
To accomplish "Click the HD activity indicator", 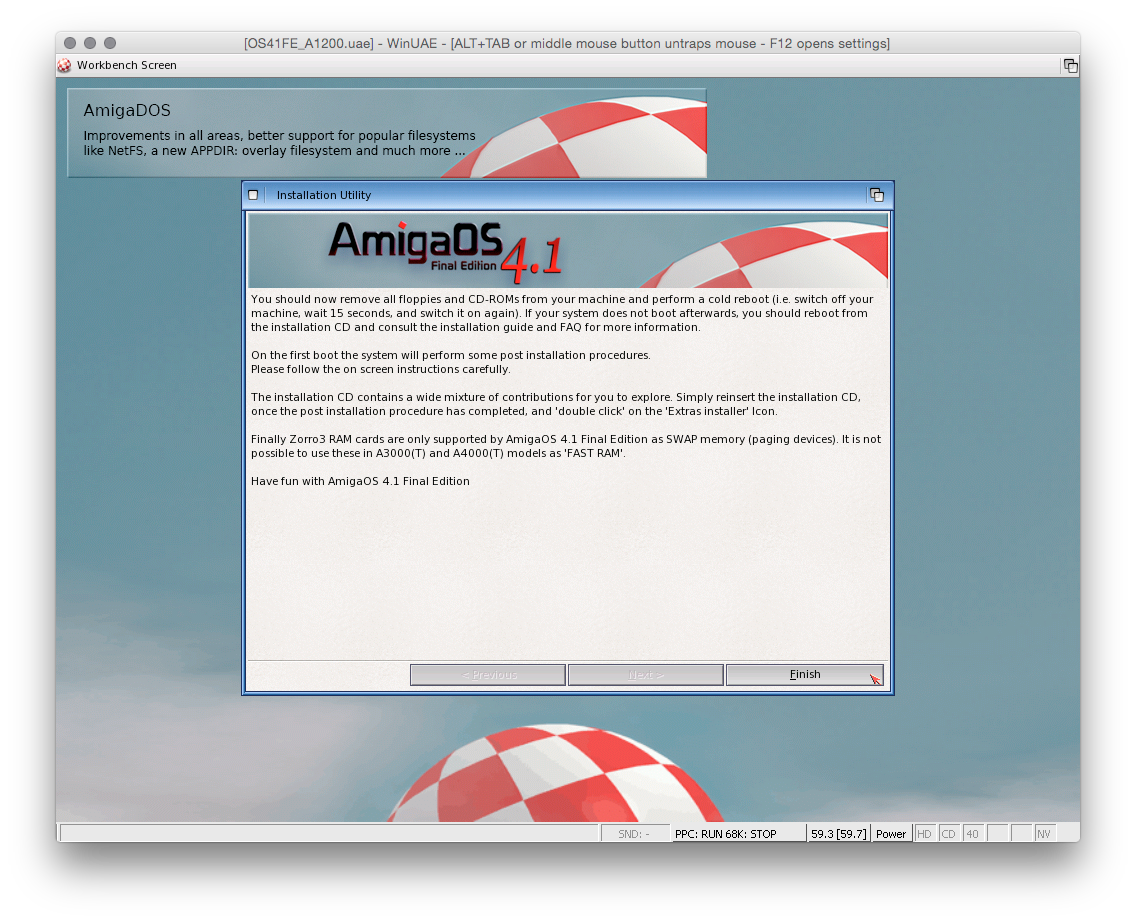I will click(924, 834).
